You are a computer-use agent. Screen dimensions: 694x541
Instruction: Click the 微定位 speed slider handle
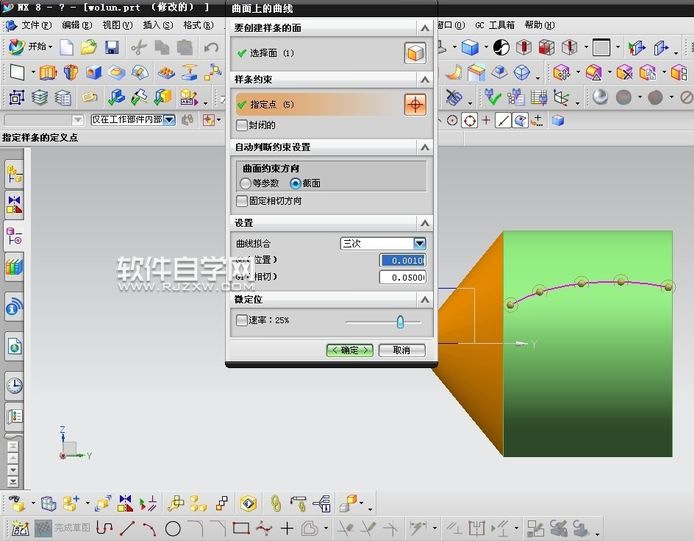400,321
